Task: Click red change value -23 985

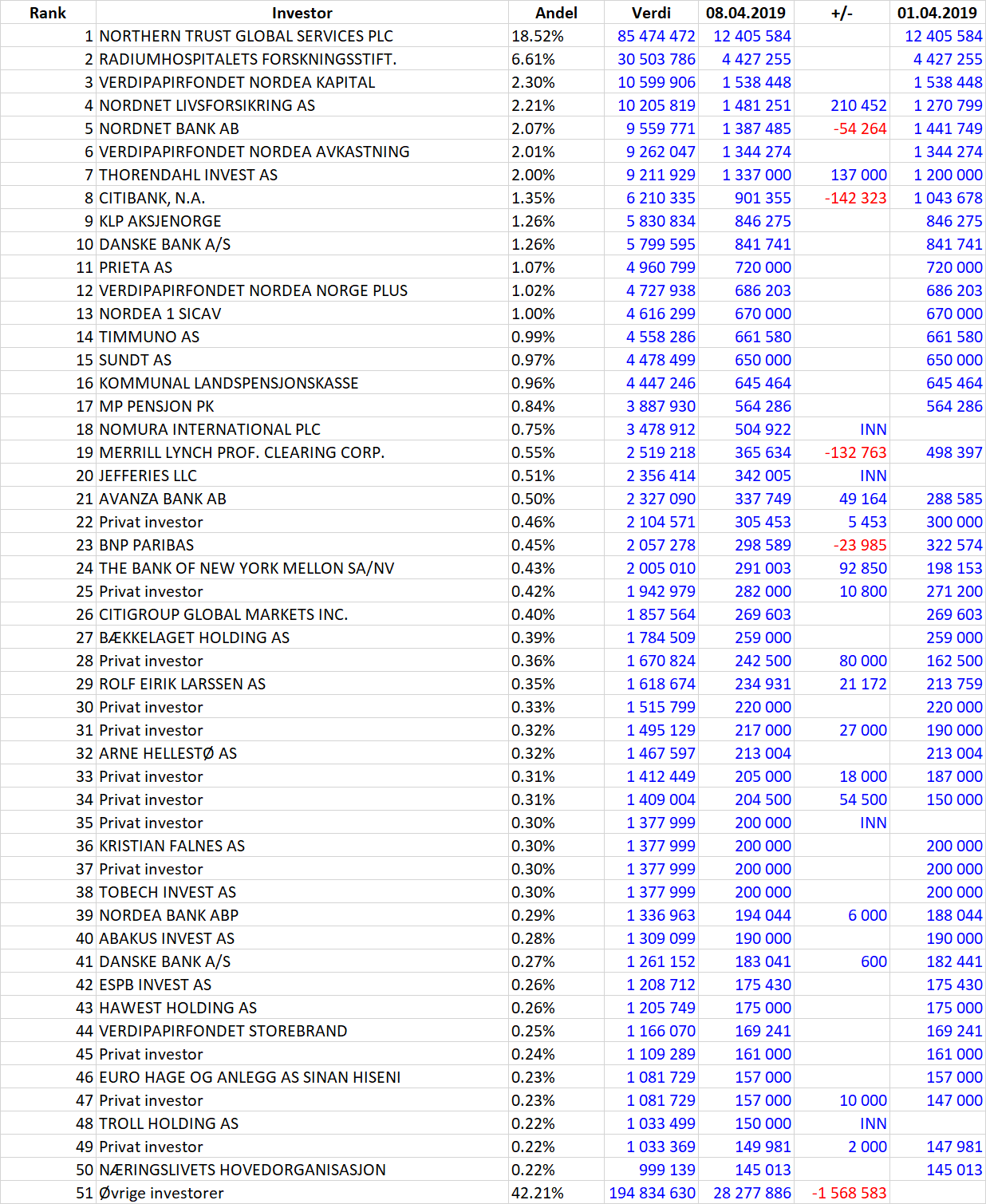Action: [x=860, y=545]
